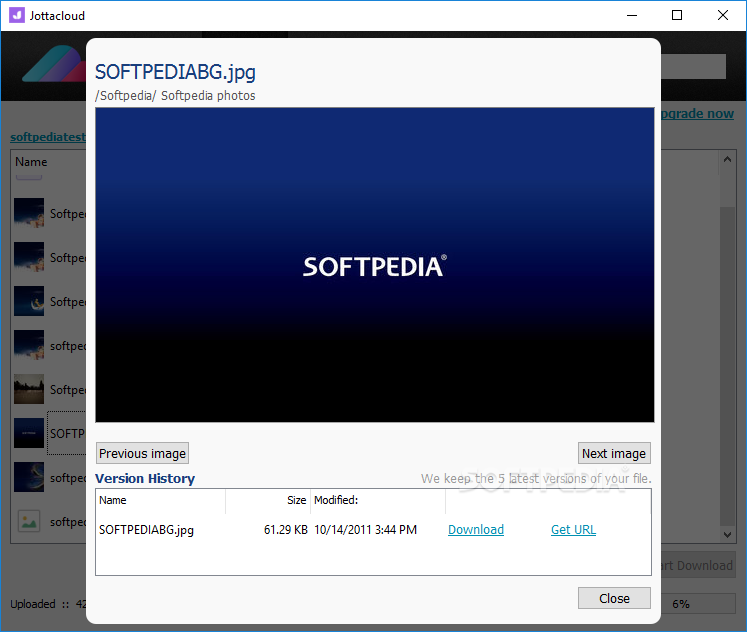The height and width of the screenshot is (632, 747).
Task: Click the Jottacloud title bar app icon
Action: tap(17, 15)
